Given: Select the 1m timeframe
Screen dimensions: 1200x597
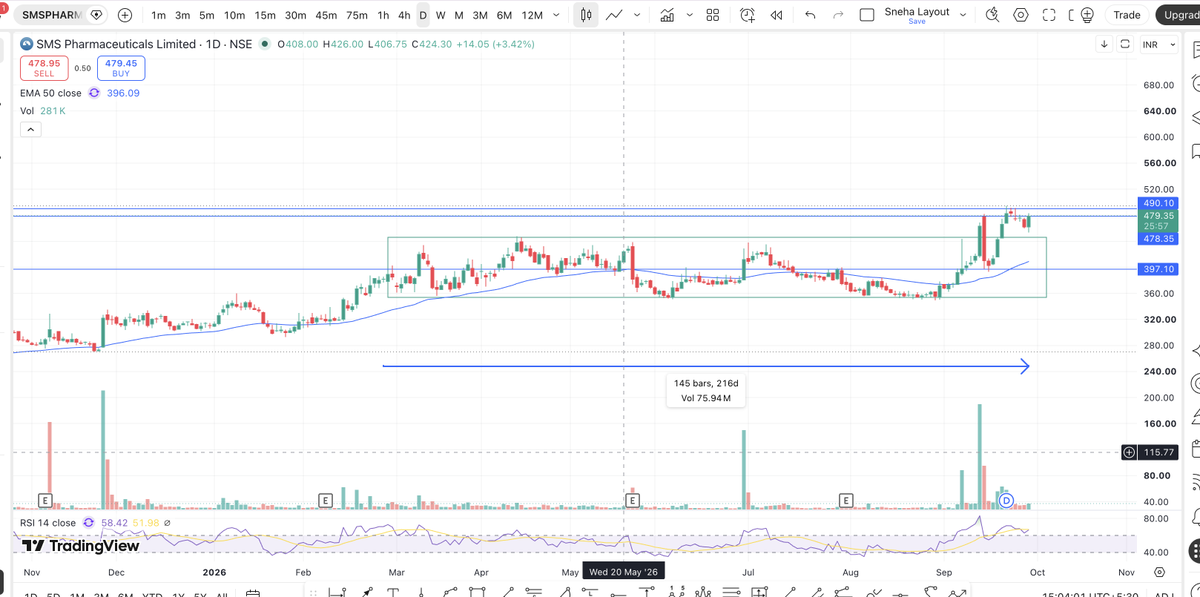Looking at the screenshot, I should click(x=158, y=15).
